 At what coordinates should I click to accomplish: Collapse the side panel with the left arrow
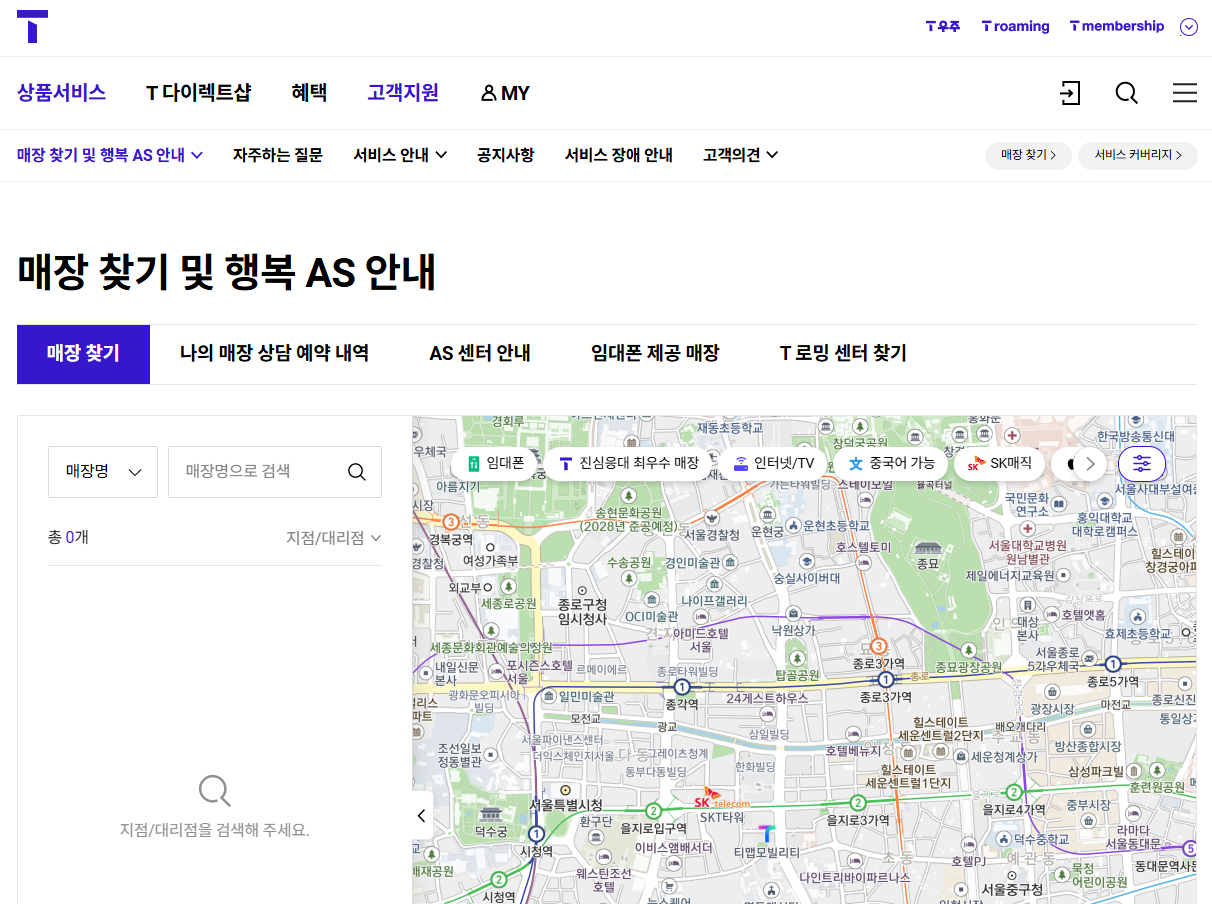[x=421, y=815]
